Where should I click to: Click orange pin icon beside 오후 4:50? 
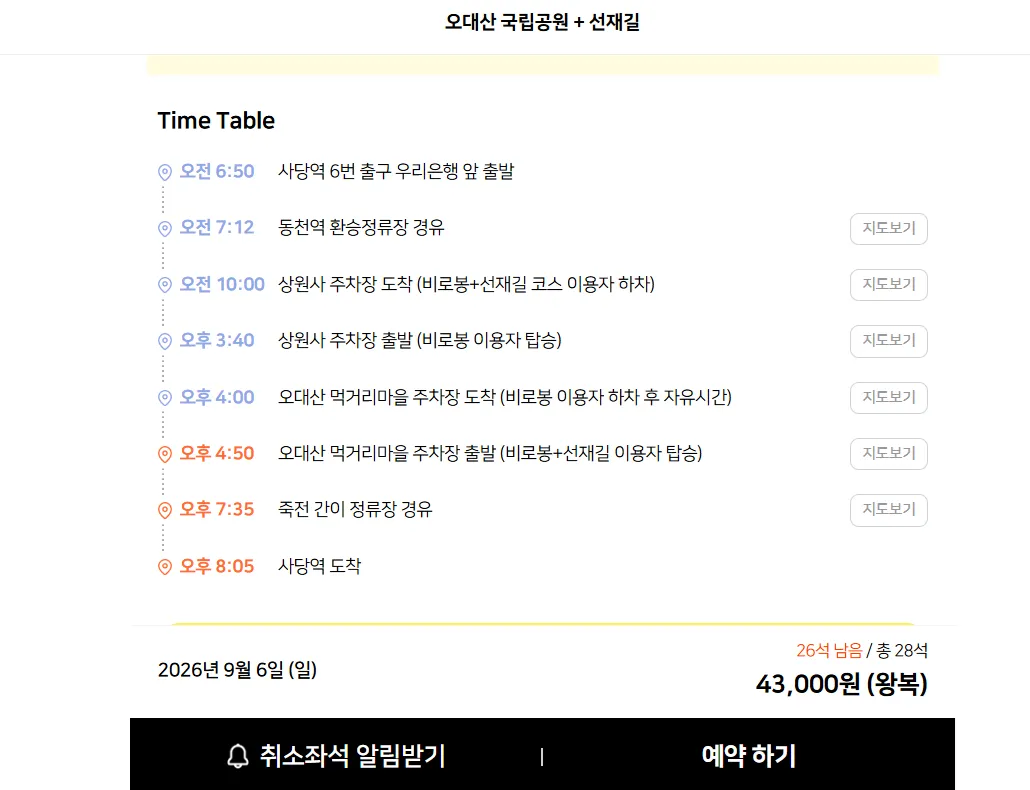point(165,454)
